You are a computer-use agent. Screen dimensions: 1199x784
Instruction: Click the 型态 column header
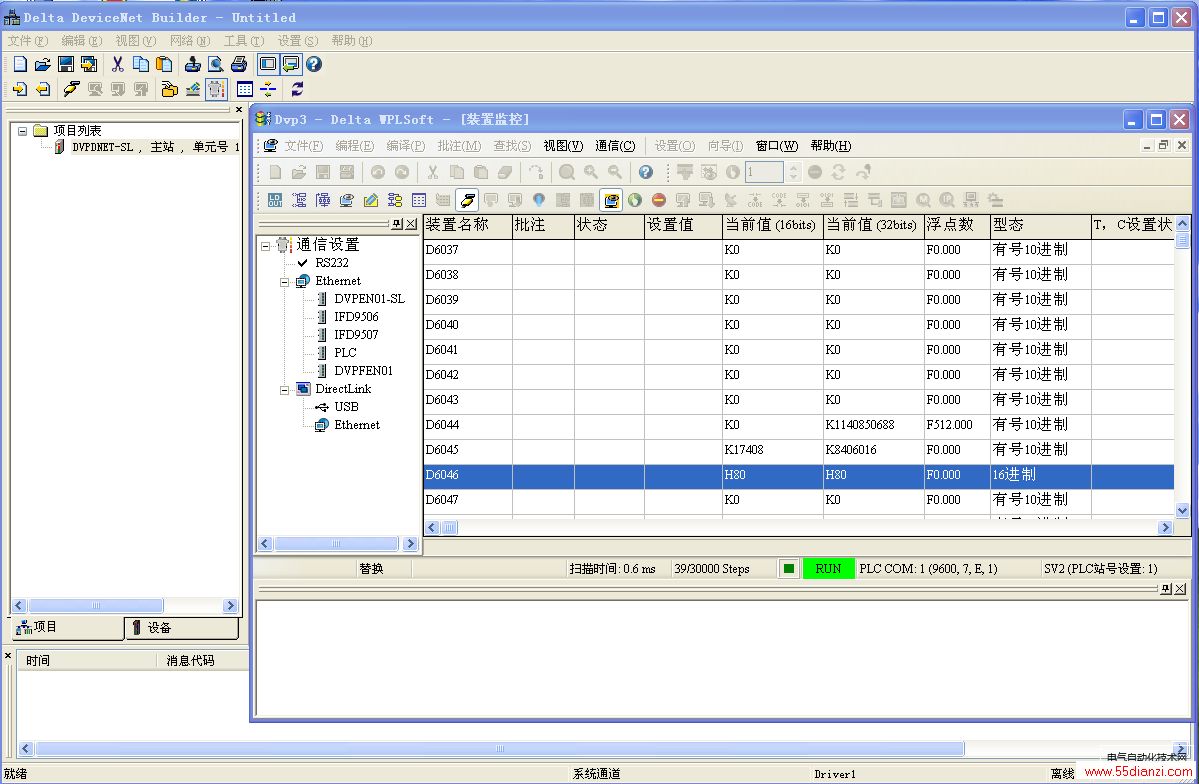pos(1040,225)
